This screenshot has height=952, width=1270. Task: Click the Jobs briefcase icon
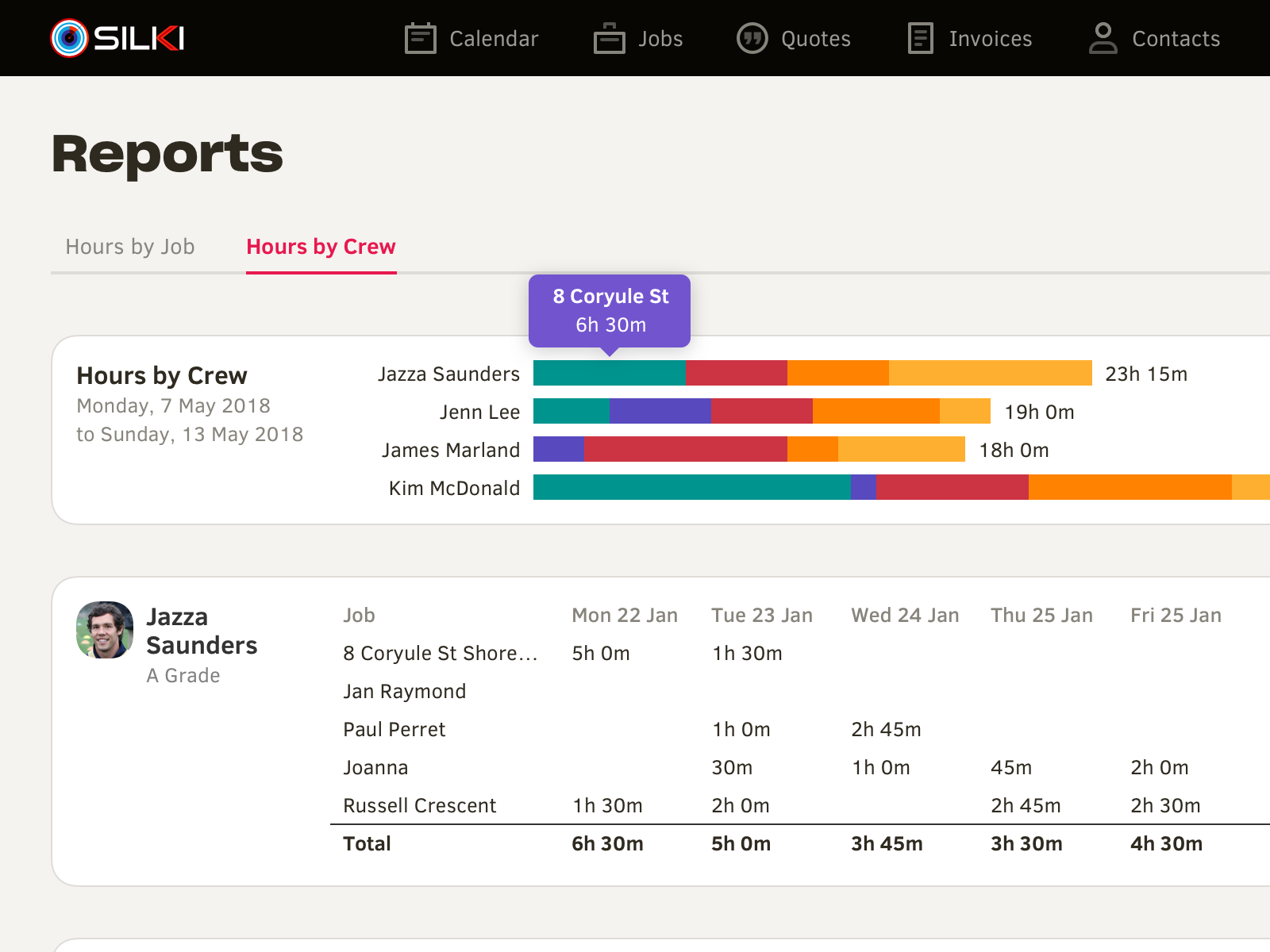pyautogui.click(x=610, y=38)
